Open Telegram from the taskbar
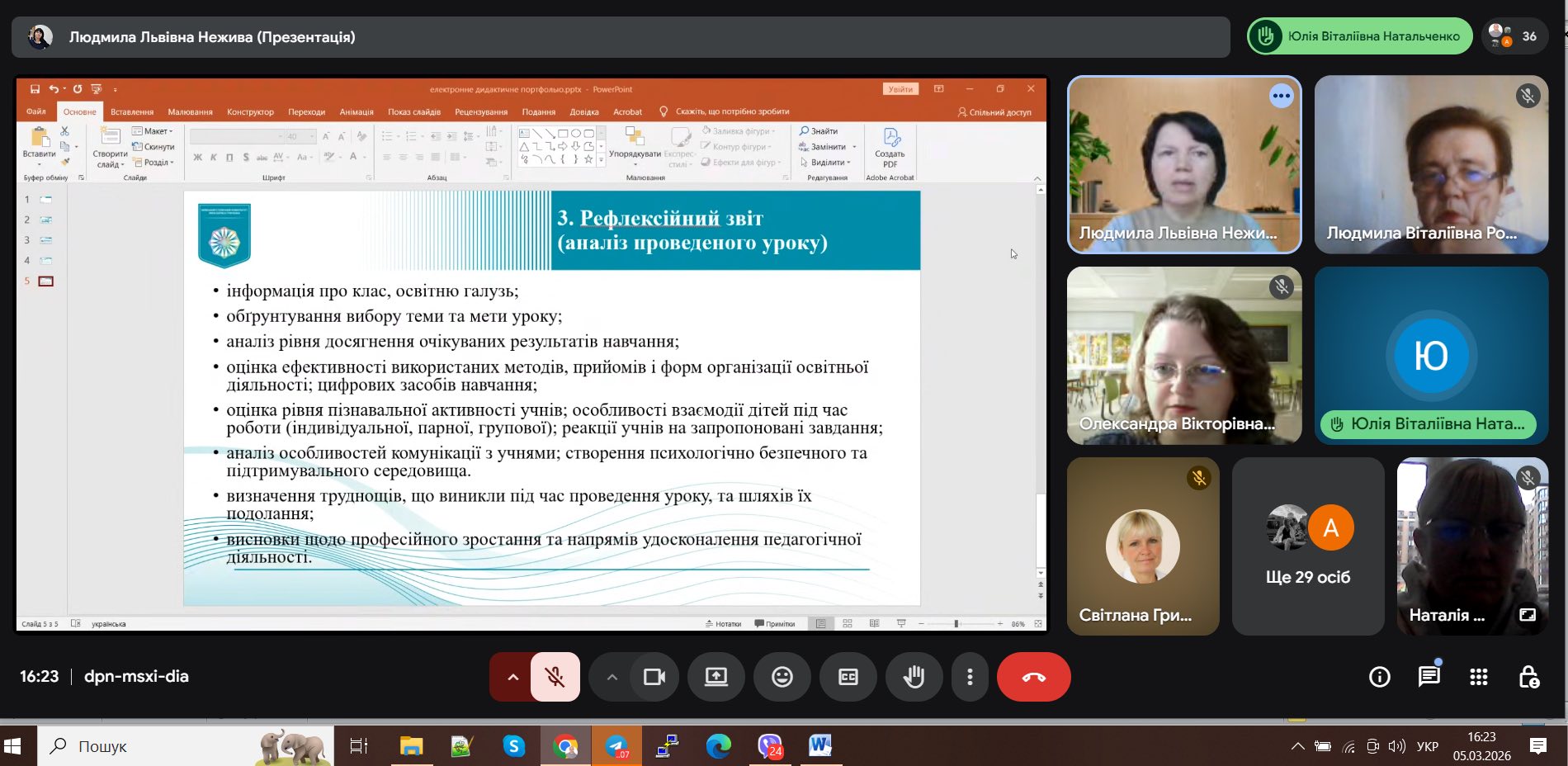The height and width of the screenshot is (766, 1568). pyautogui.click(x=616, y=746)
